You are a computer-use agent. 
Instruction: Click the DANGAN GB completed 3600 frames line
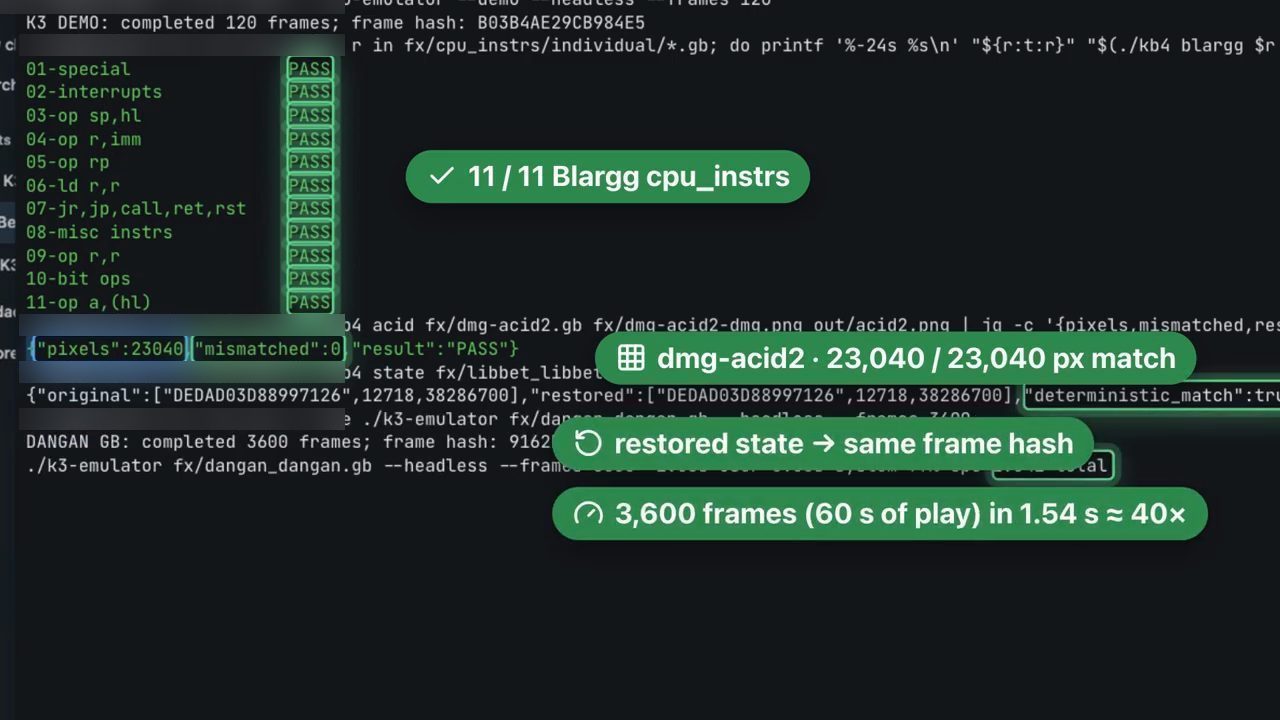288,442
